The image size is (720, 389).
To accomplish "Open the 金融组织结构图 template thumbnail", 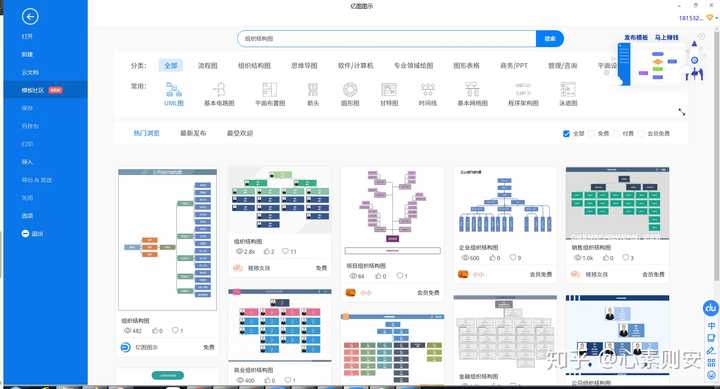I will (x=504, y=332).
